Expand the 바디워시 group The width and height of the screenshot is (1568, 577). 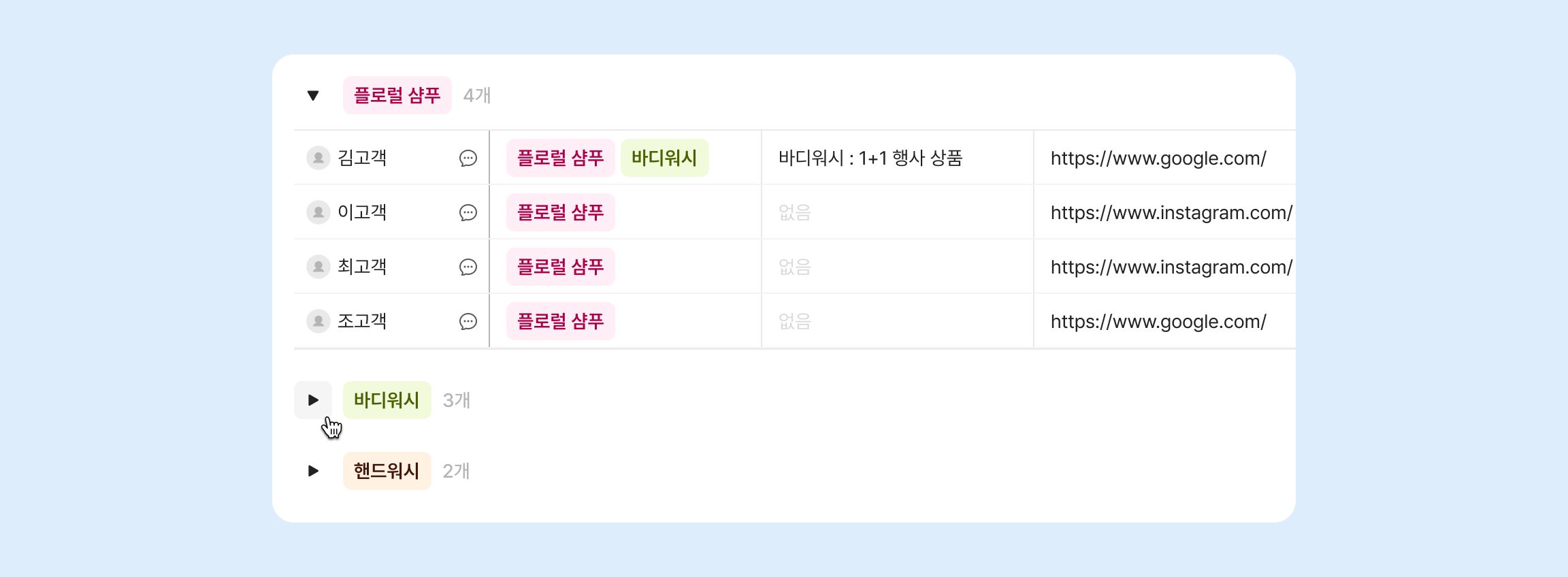click(x=313, y=400)
